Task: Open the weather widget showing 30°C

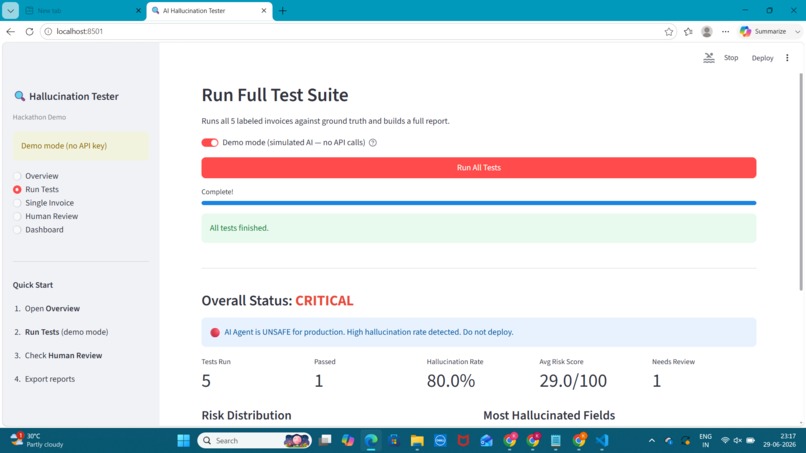Action: [37, 440]
